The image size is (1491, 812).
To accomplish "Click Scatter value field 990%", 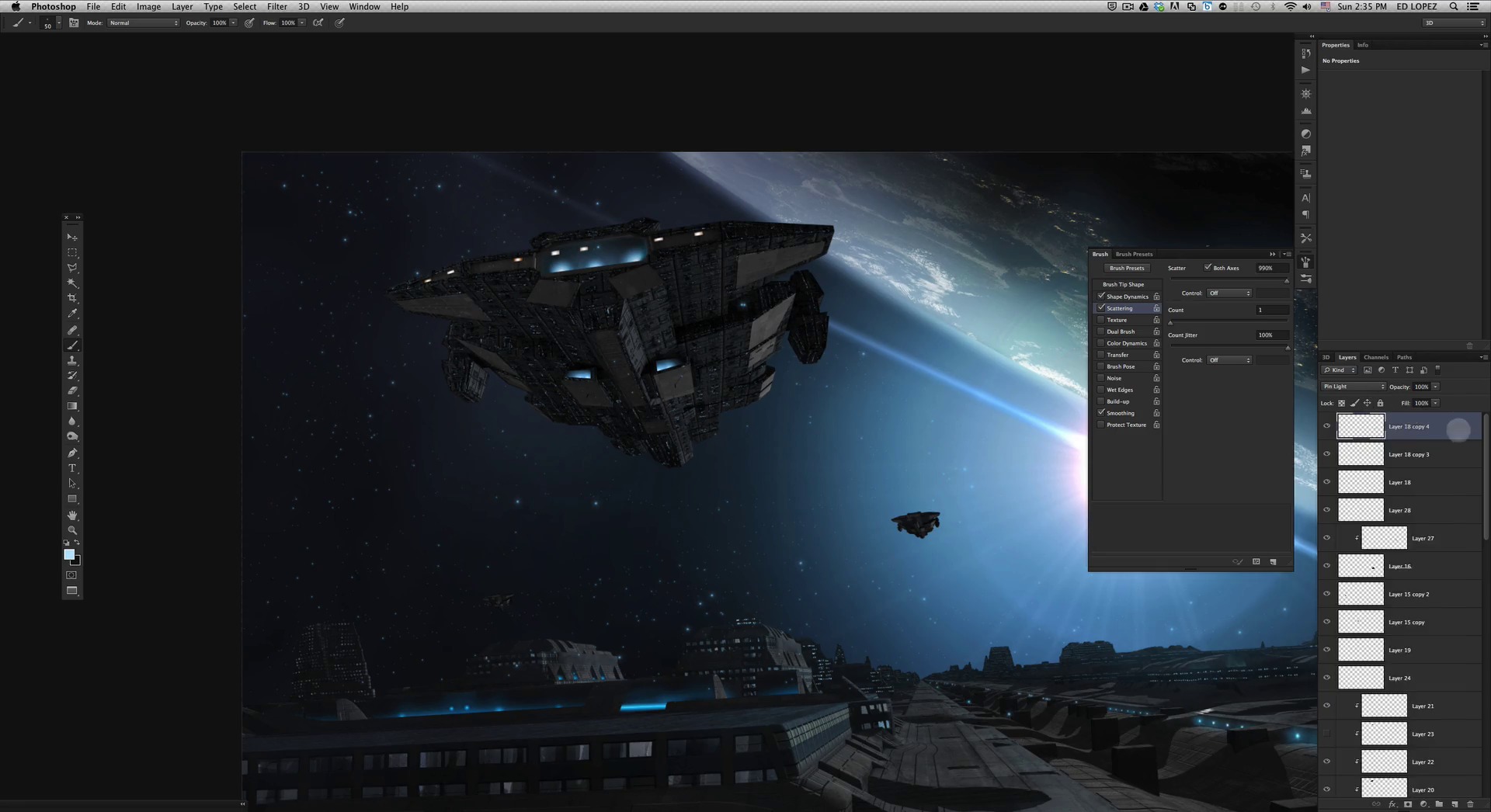I will 1272,268.
